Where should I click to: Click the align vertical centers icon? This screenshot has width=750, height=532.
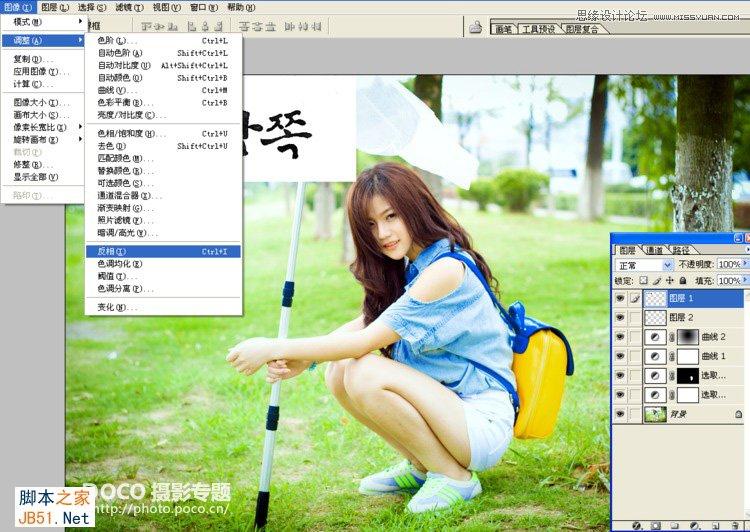(161, 26)
